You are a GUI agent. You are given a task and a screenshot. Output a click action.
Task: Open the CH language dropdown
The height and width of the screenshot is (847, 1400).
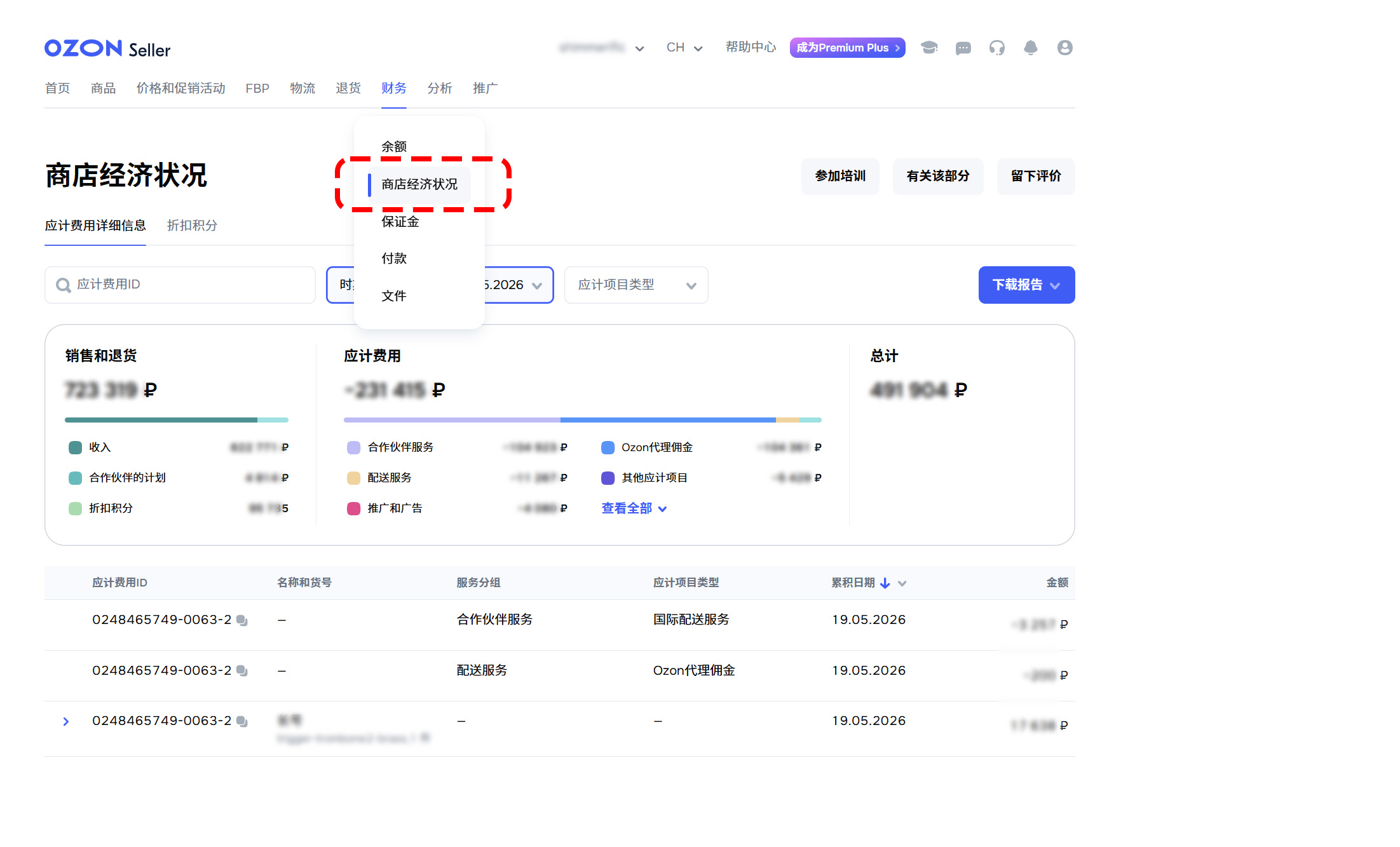(x=684, y=48)
